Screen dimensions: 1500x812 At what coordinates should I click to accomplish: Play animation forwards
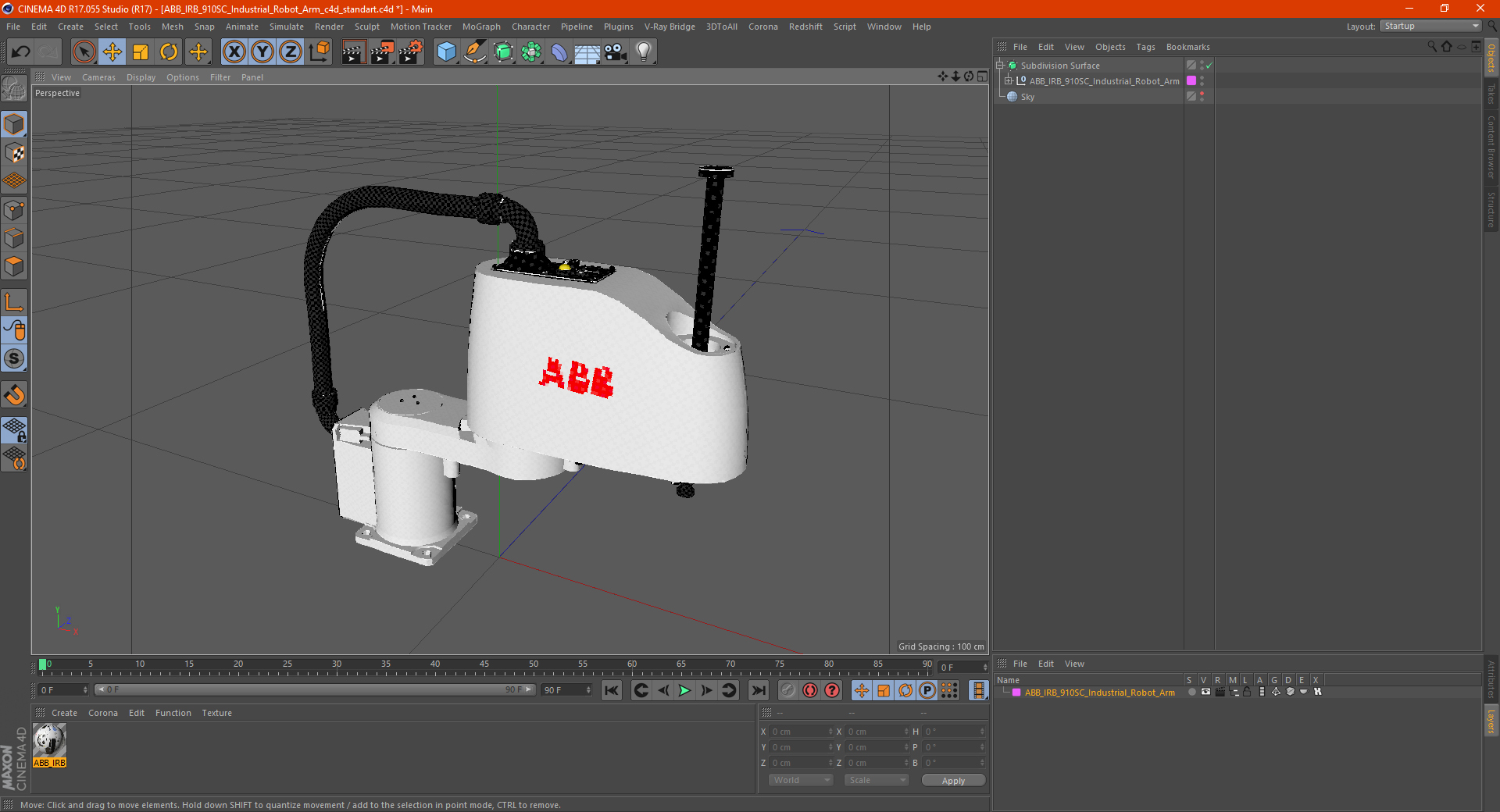coord(684,690)
